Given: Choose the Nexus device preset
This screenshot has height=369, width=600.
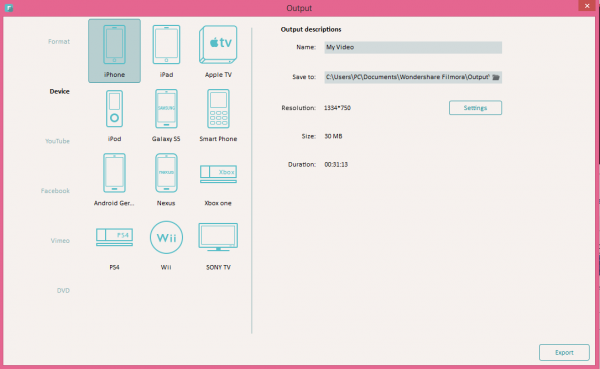Looking at the screenshot, I should pyautogui.click(x=166, y=180).
